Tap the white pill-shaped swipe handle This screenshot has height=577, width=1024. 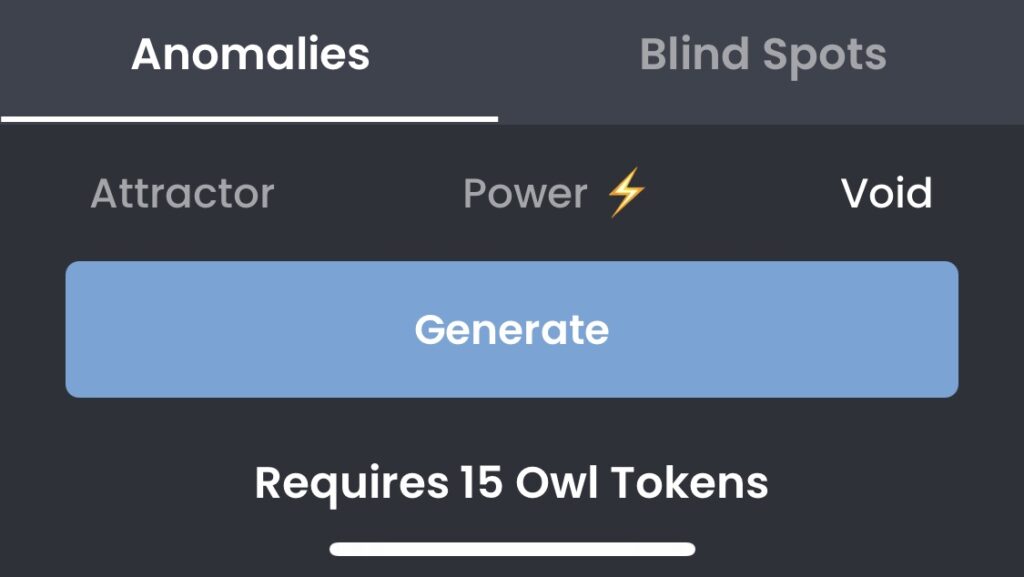tap(512, 549)
